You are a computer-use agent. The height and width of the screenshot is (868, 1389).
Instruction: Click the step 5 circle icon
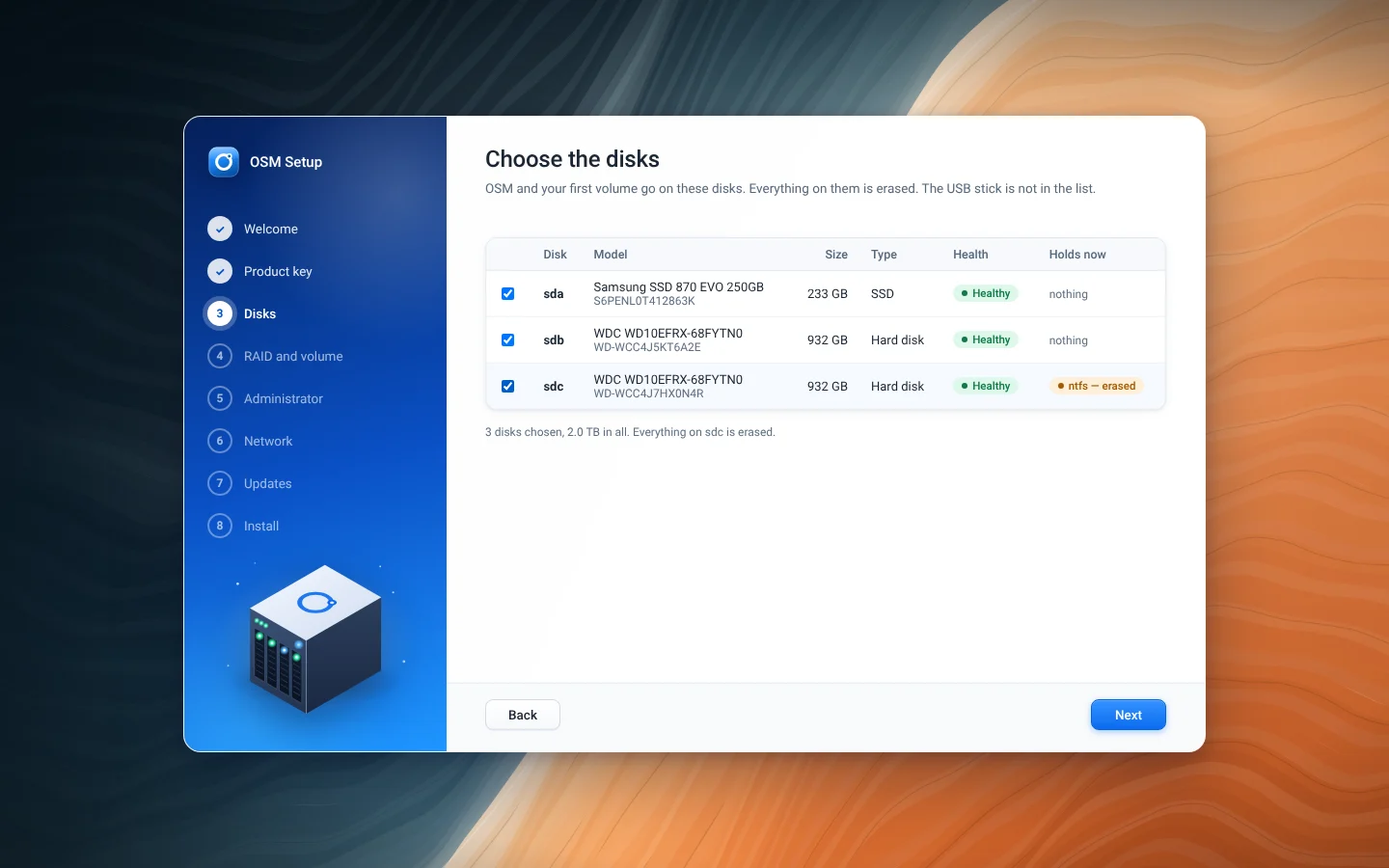click(220, 398)
